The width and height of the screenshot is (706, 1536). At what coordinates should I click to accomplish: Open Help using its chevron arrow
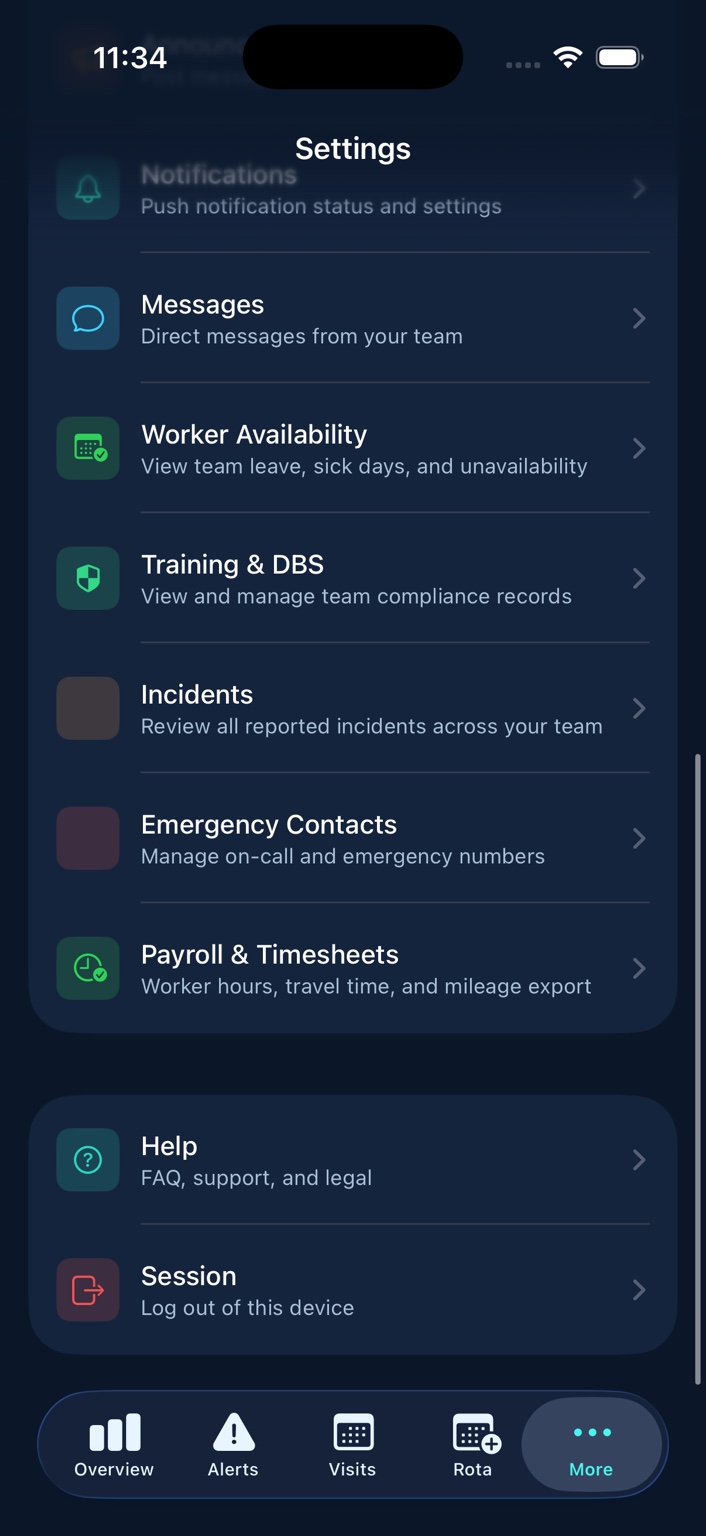click(639, 1160)
